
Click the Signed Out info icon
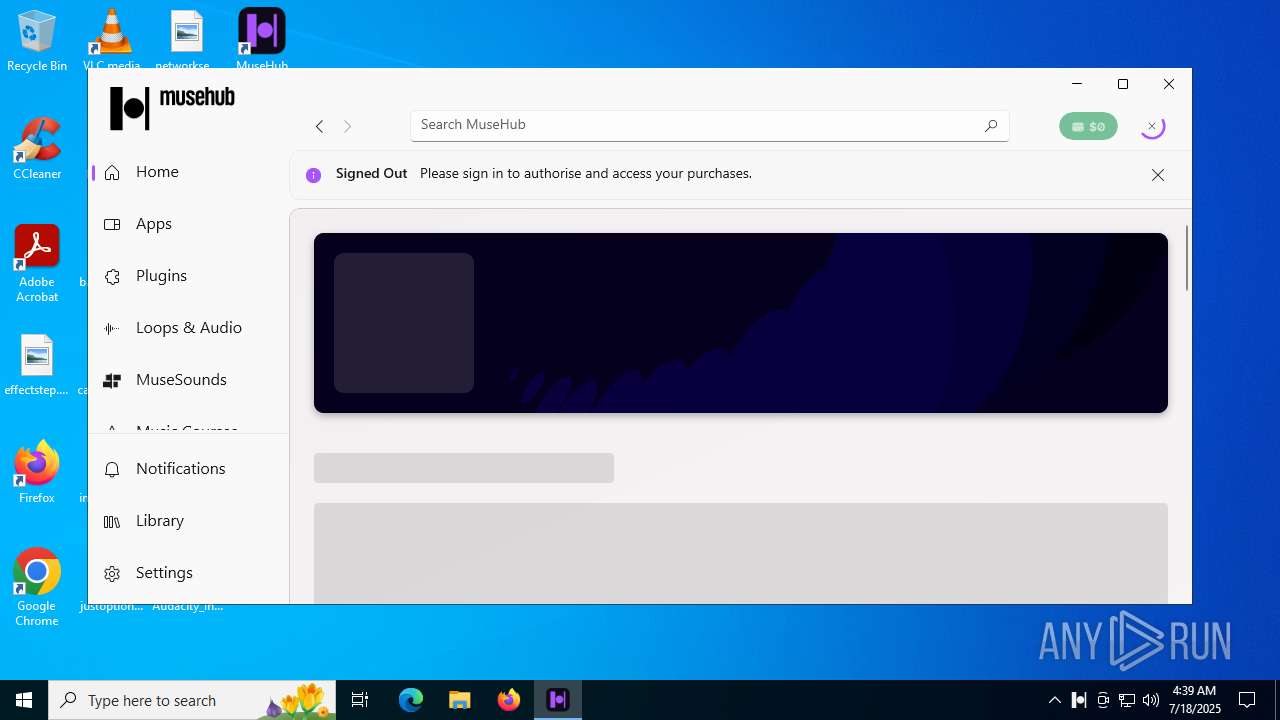click(x=313, y=175)
